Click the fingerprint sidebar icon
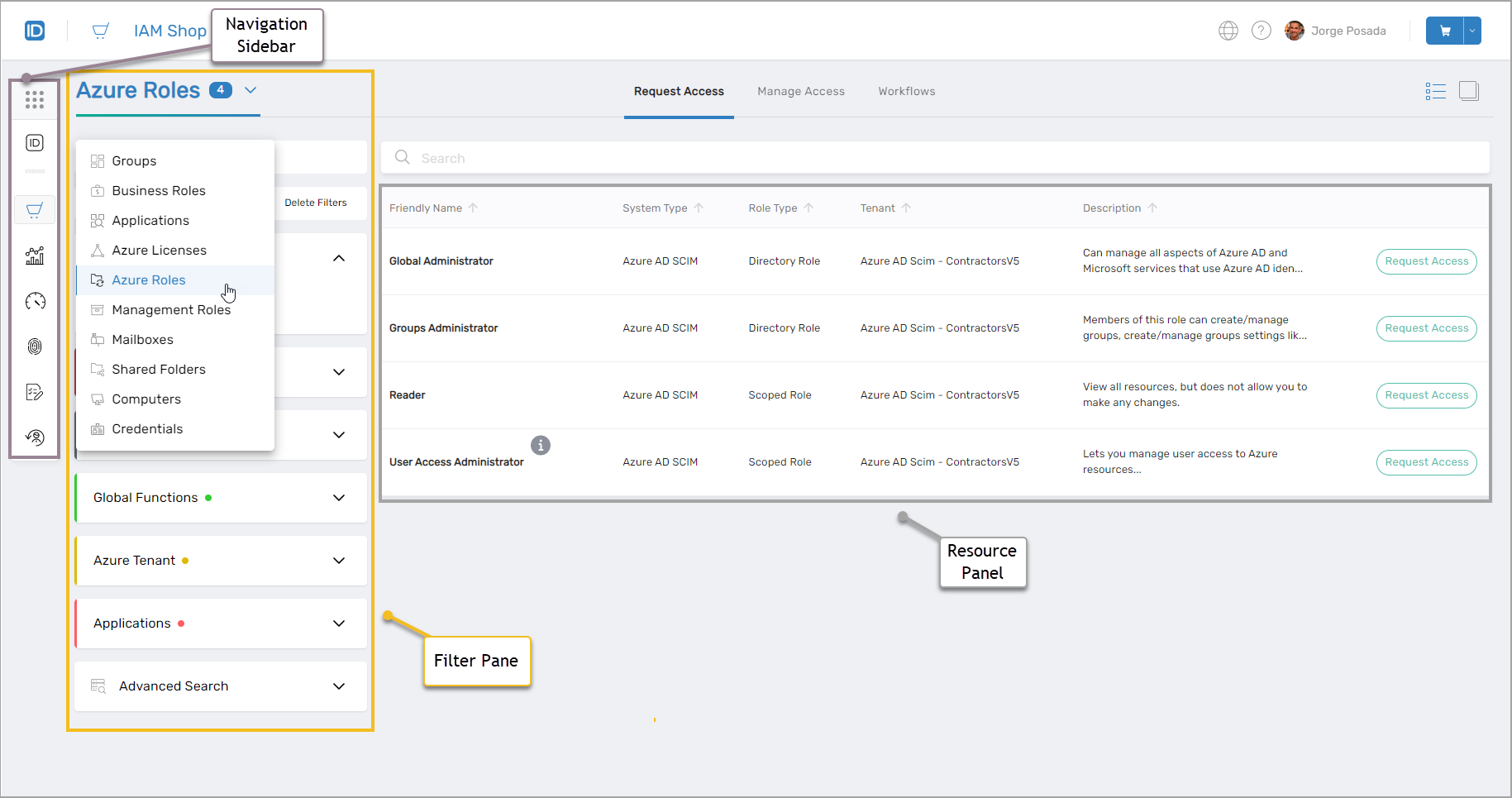The height and width of the screenshot is (798, 1512). [34, 346]
